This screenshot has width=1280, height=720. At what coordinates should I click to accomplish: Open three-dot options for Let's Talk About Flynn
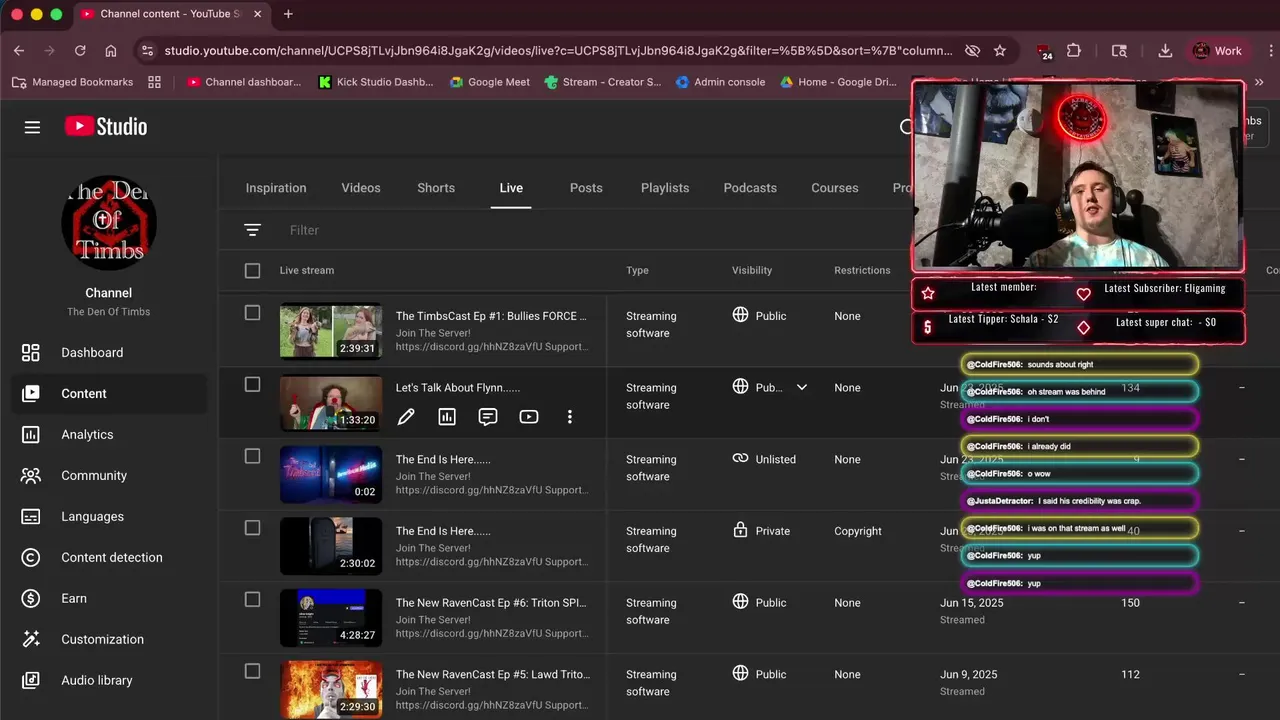(570, 417)
